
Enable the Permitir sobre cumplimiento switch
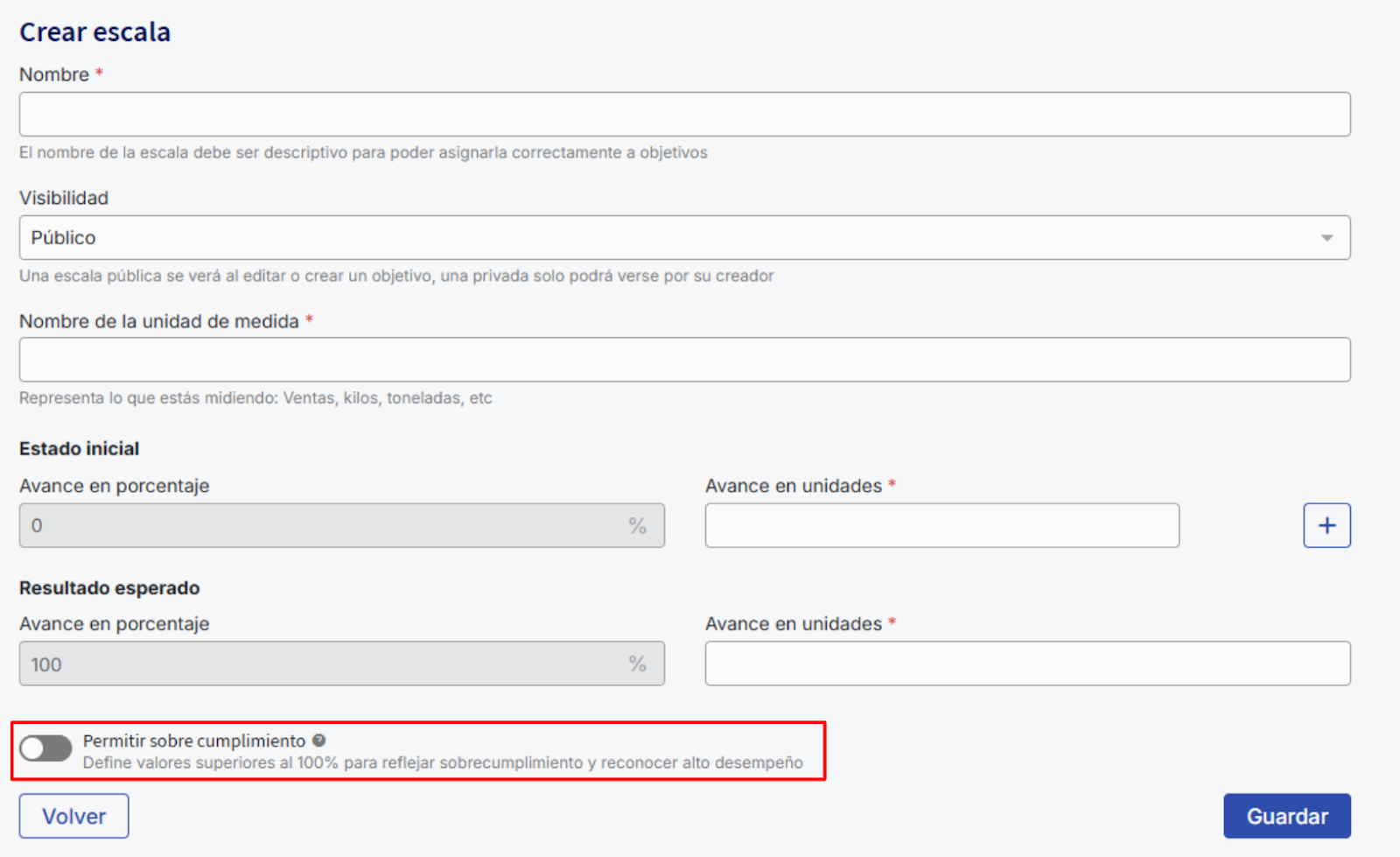tap(46, 748)
